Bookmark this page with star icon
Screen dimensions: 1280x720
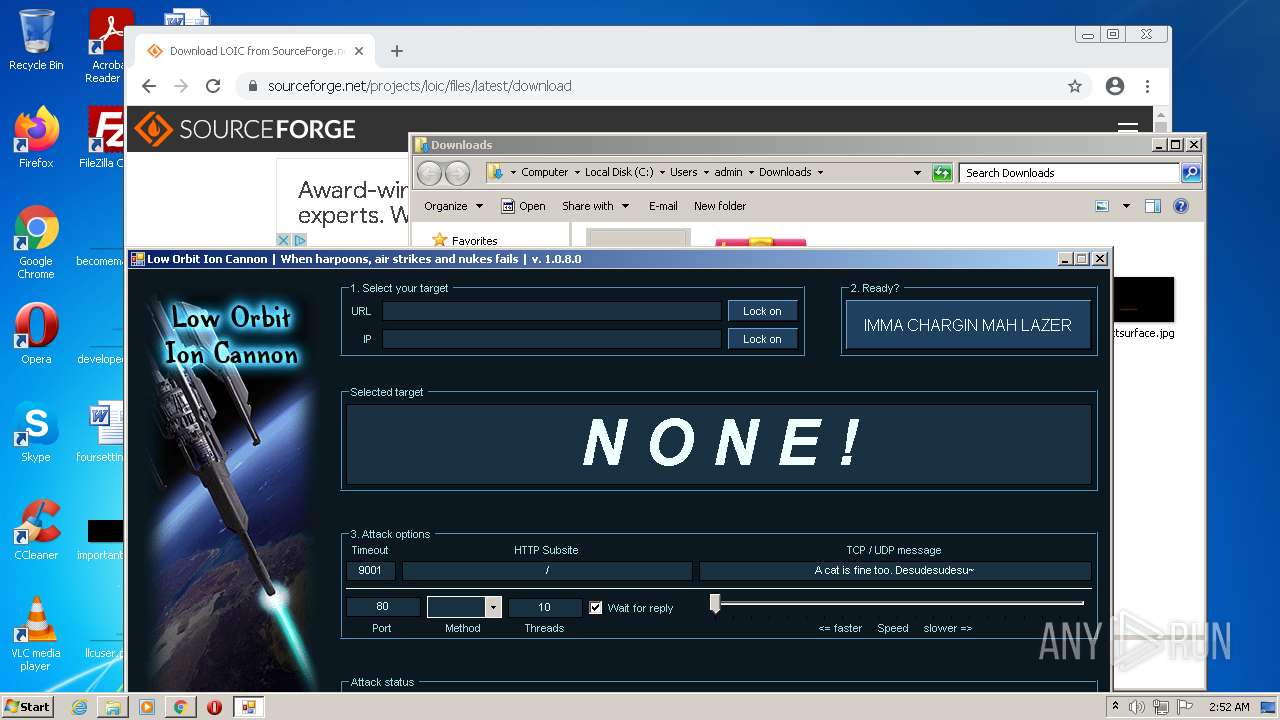pyautogui.click(x=1075, y=86)
